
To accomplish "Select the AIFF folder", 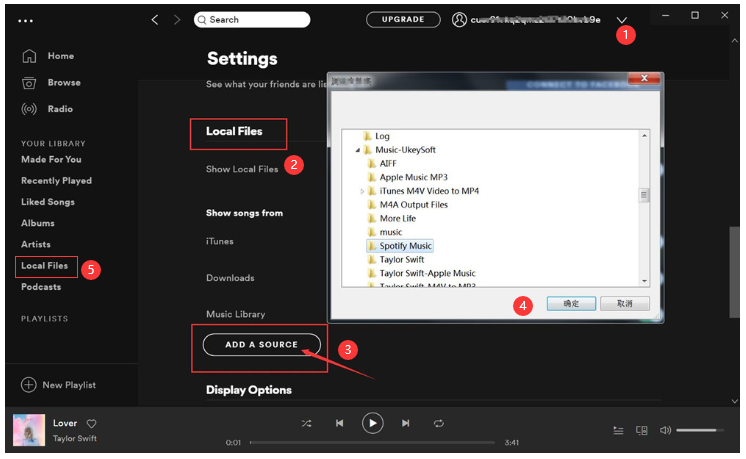I will [388, 164].
